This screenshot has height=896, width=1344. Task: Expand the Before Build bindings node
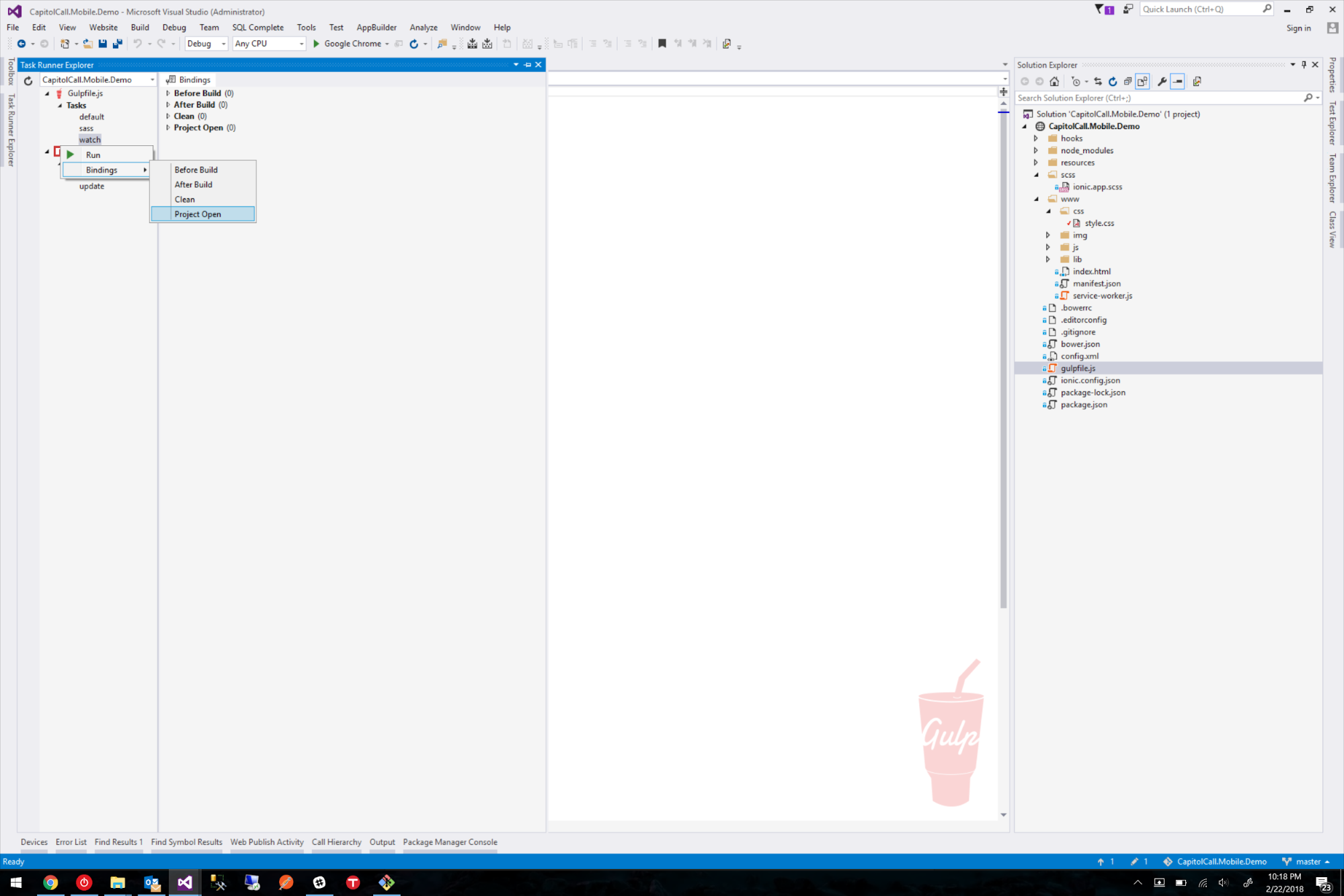(168, 93)
